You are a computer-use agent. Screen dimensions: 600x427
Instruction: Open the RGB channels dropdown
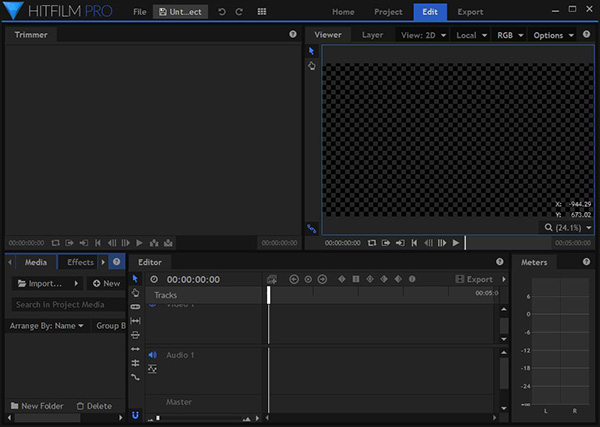point(510,35)
